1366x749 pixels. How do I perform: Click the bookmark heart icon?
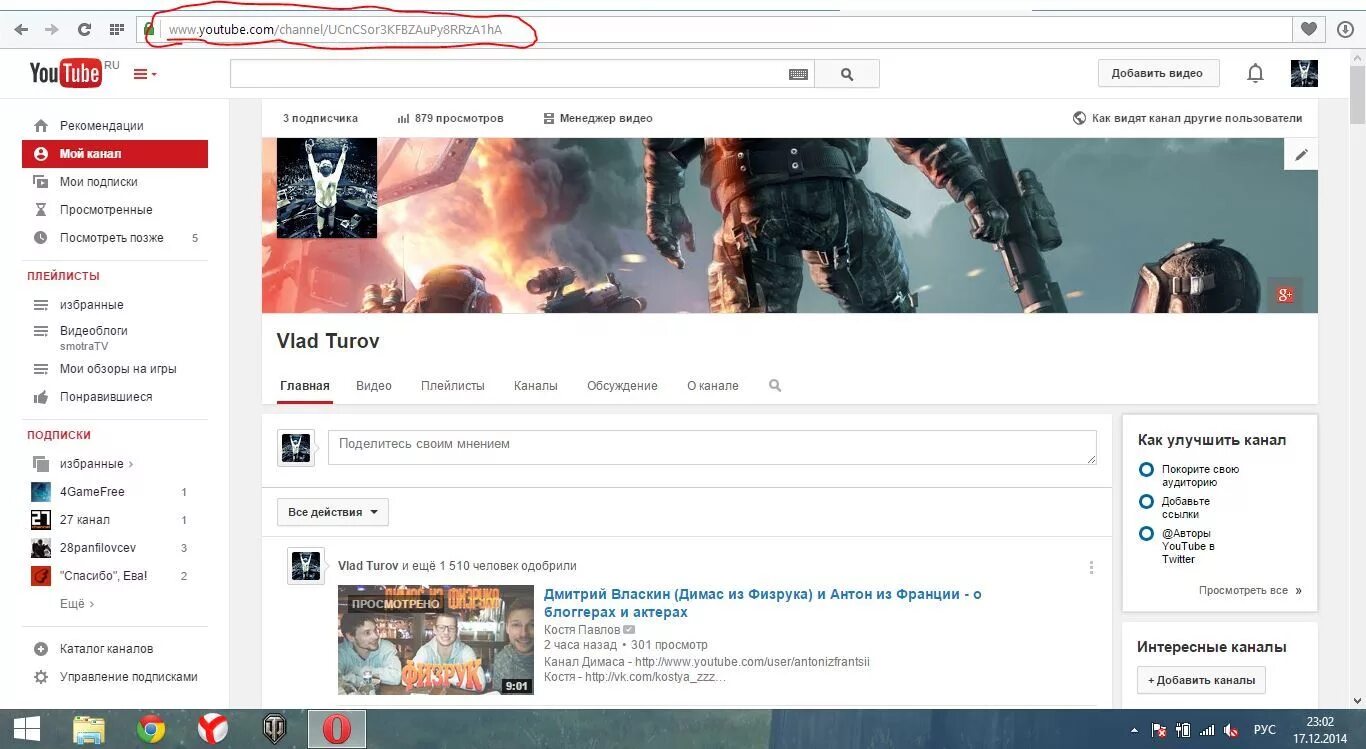(x=1309, y=30)
